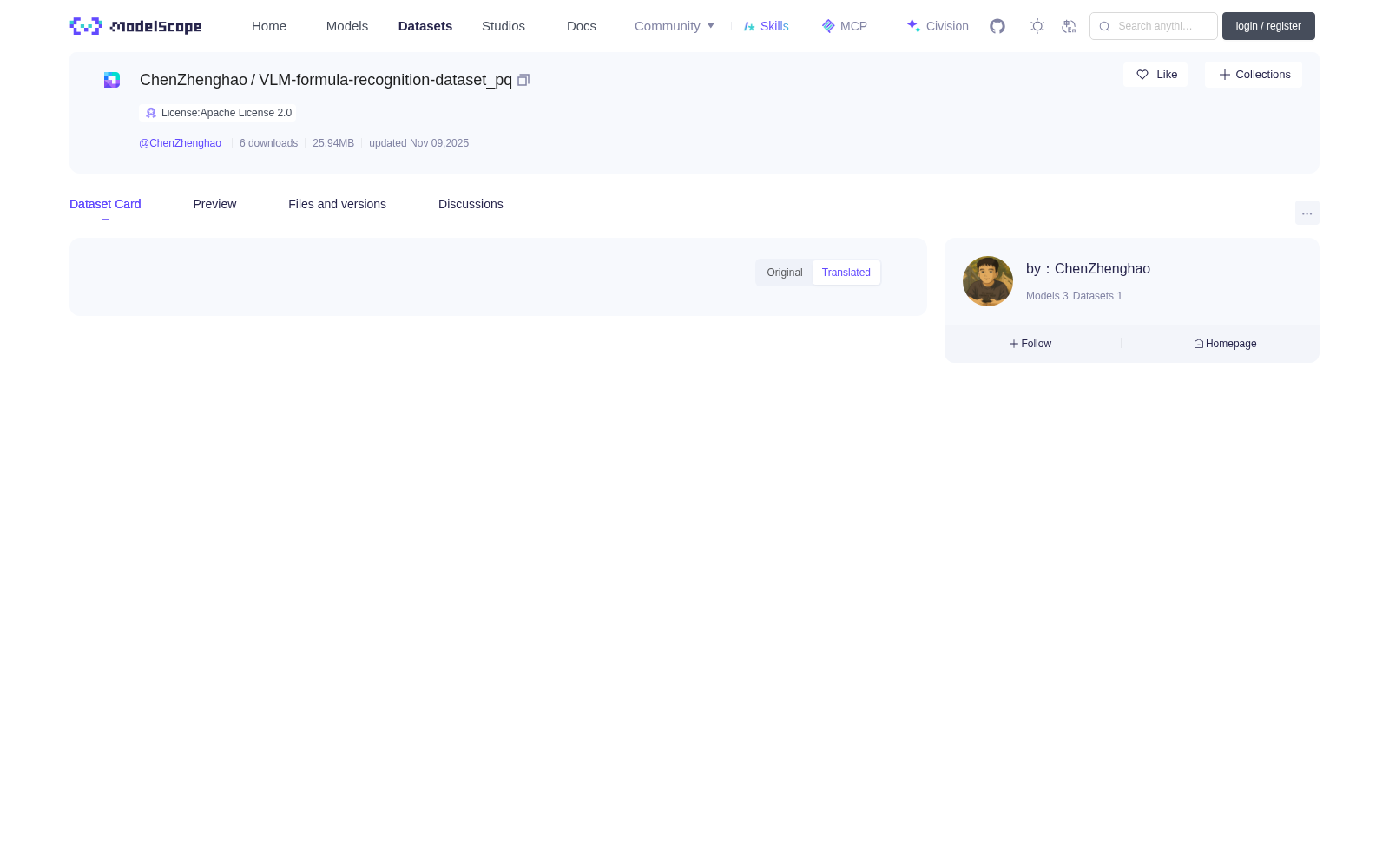Click the 25.94MB size text
The image size is (1389, 868).
coord(333,143)
